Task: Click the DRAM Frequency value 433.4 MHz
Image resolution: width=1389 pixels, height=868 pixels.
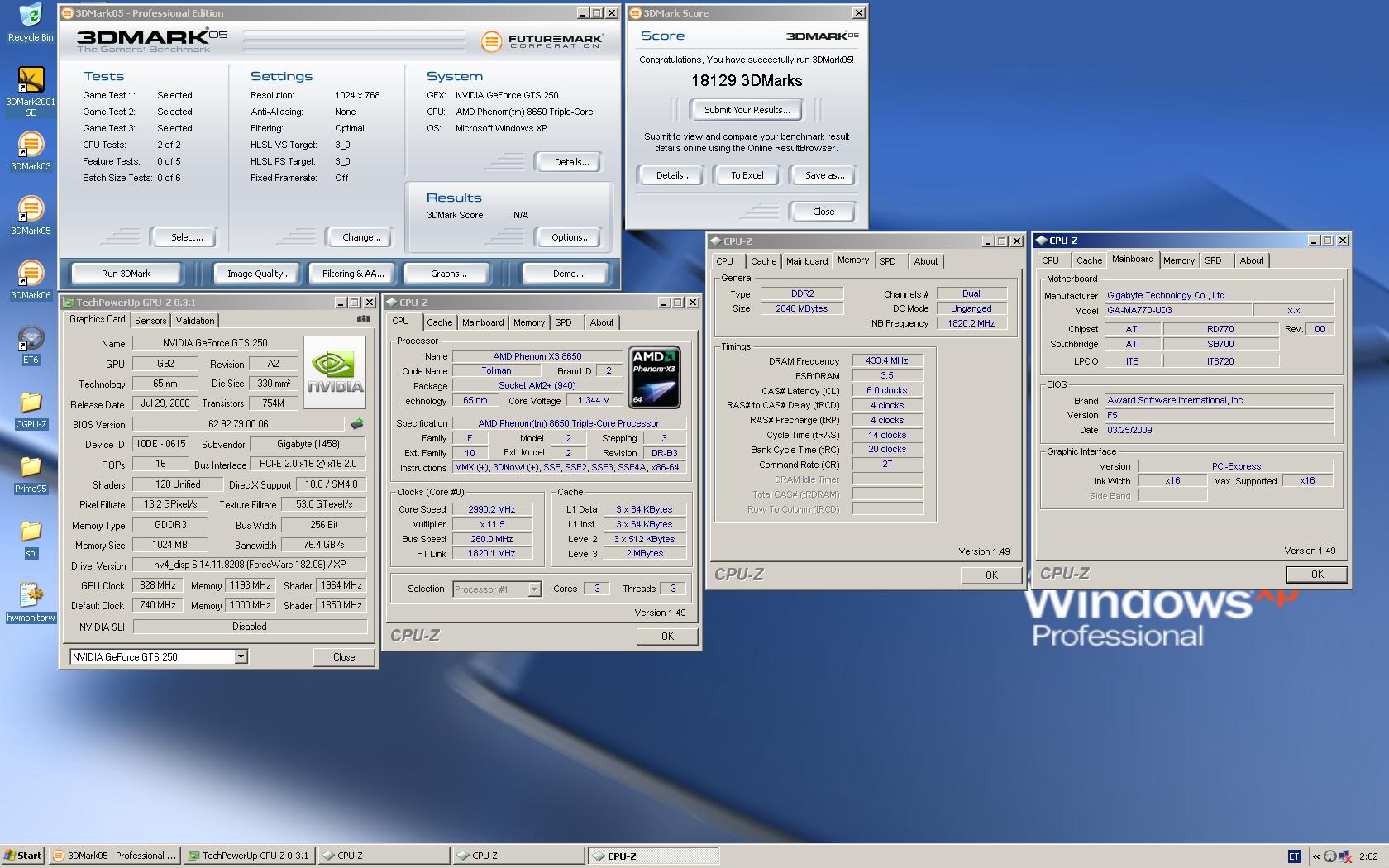Action: [x=887, y=361]
